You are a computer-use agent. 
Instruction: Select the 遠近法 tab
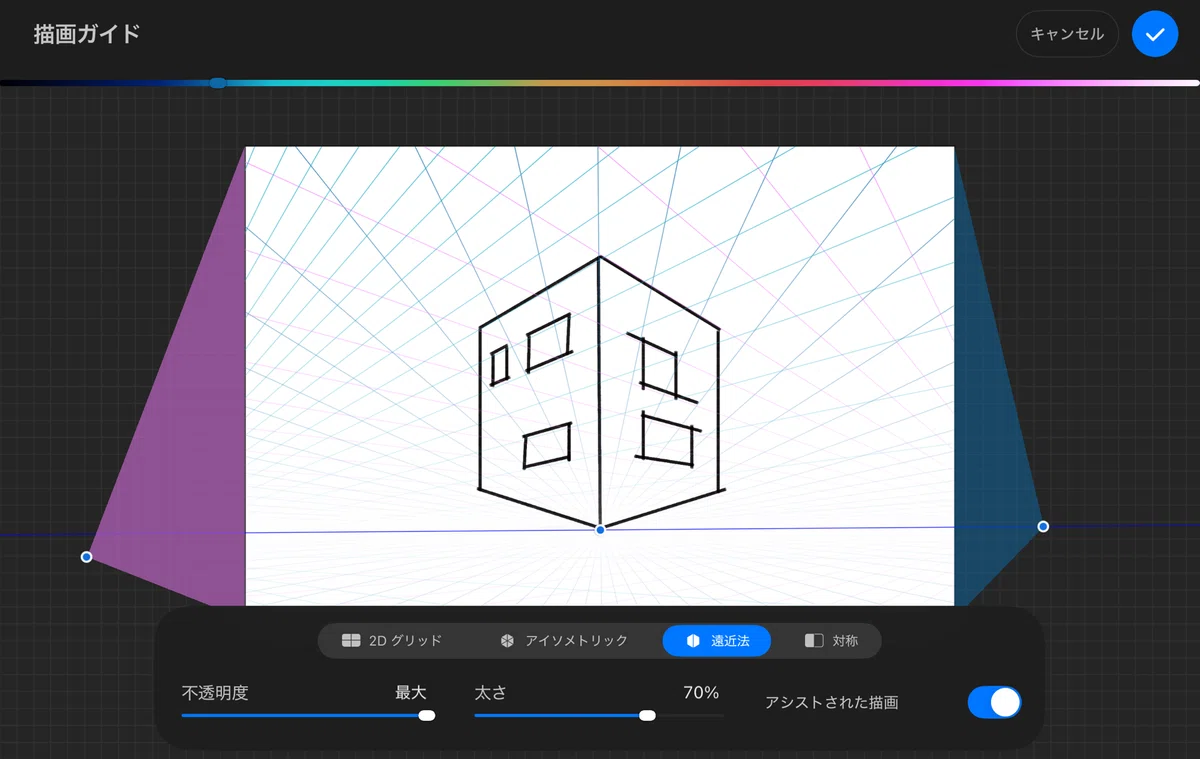(716, 640)
